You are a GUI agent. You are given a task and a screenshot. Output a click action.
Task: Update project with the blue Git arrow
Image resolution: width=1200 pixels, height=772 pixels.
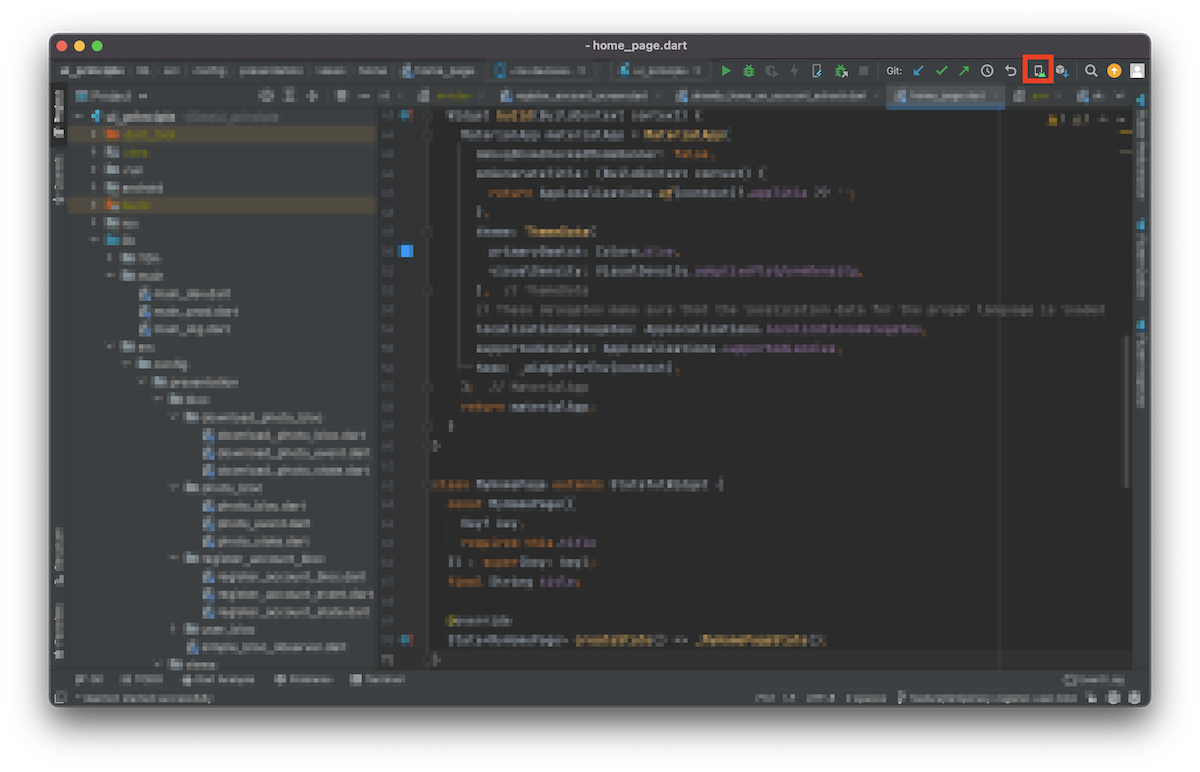(918, 71)
